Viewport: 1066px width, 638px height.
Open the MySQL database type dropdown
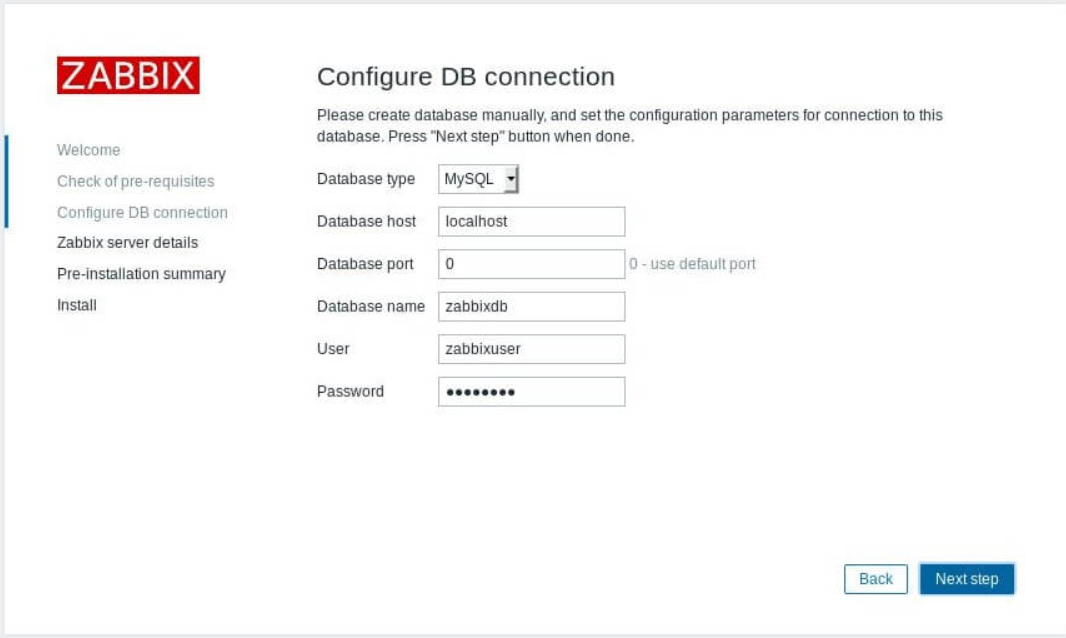click(x=479, y=179)
